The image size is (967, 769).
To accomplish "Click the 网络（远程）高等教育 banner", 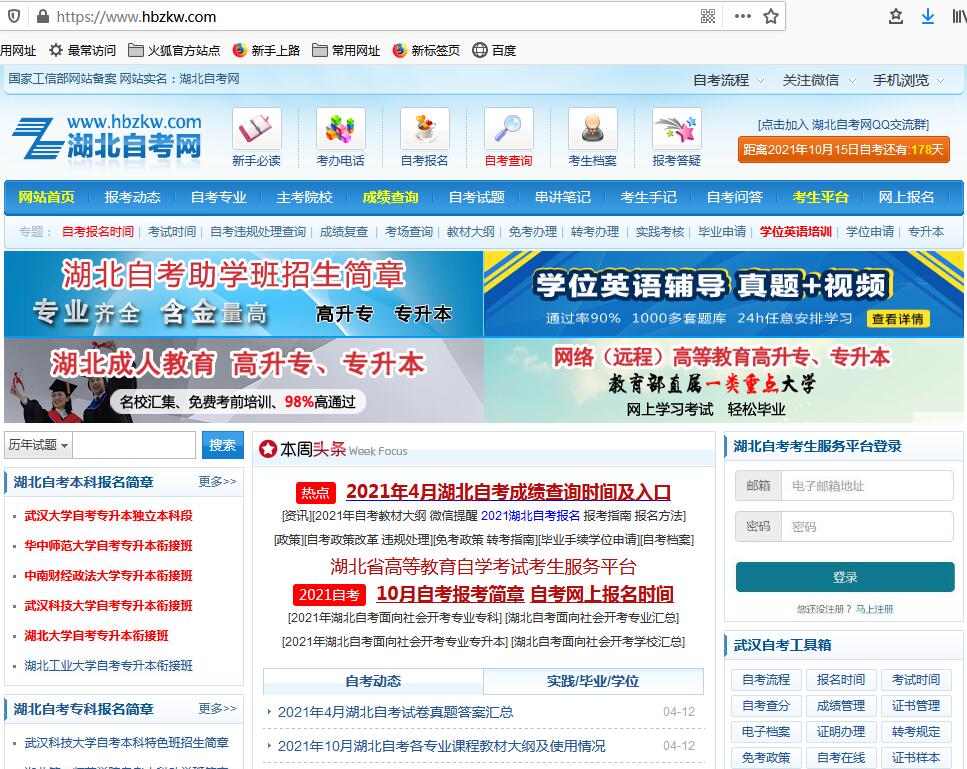I will coord(724,380).
